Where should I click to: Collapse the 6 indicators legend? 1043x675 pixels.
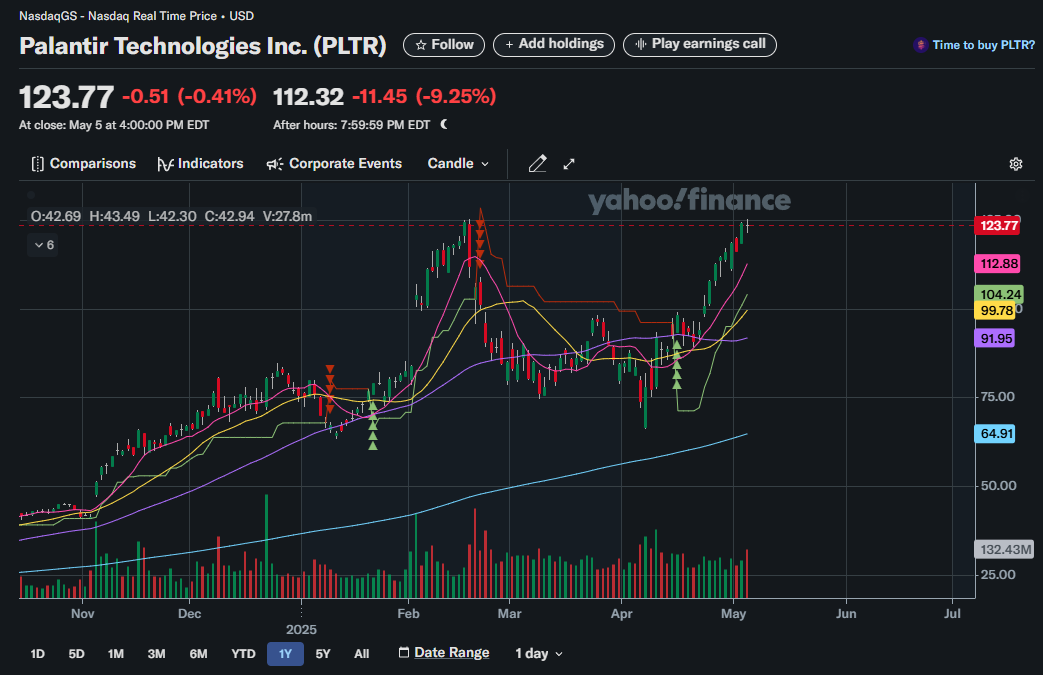44,245
